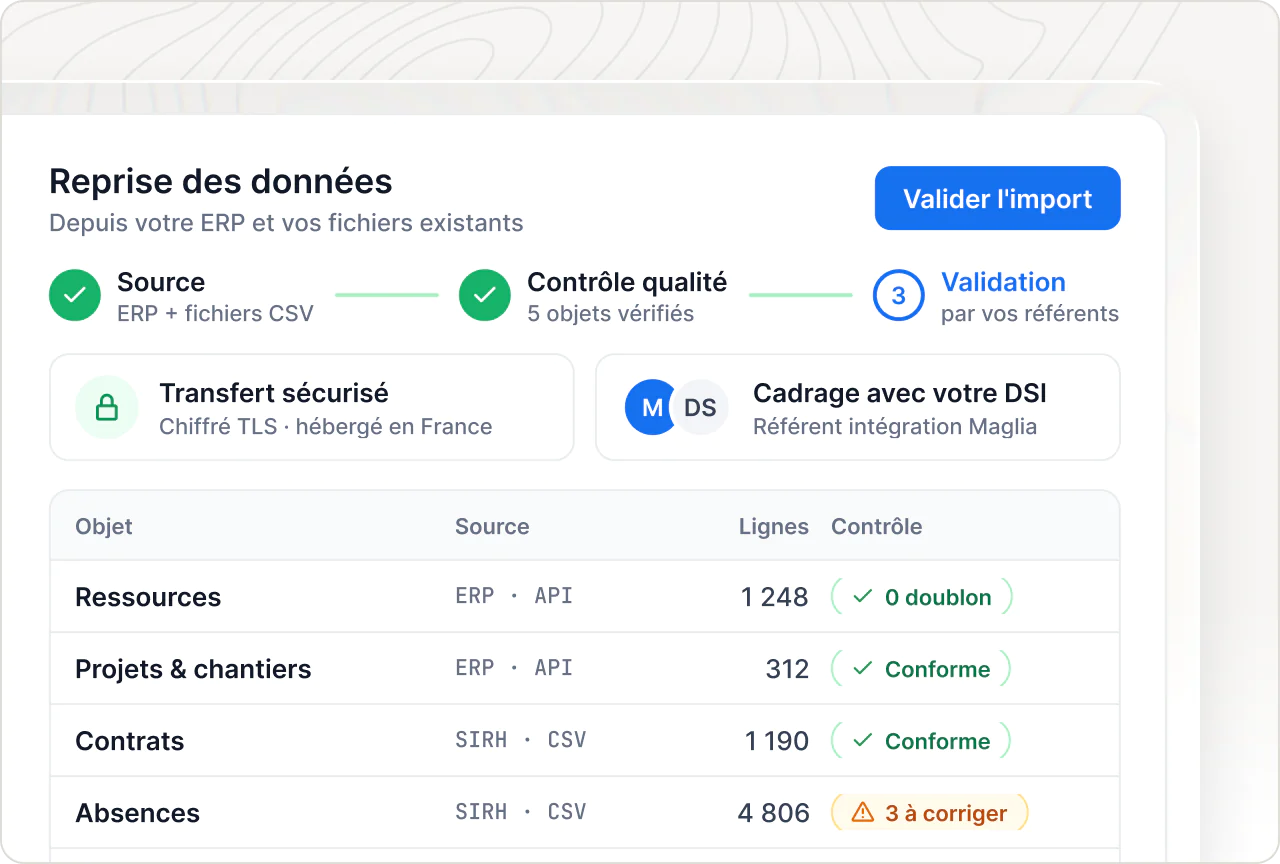Click Conforme badge in Projets & chantiers row
The height and width of the screenshot is (864, 1280).
point(921,669)
